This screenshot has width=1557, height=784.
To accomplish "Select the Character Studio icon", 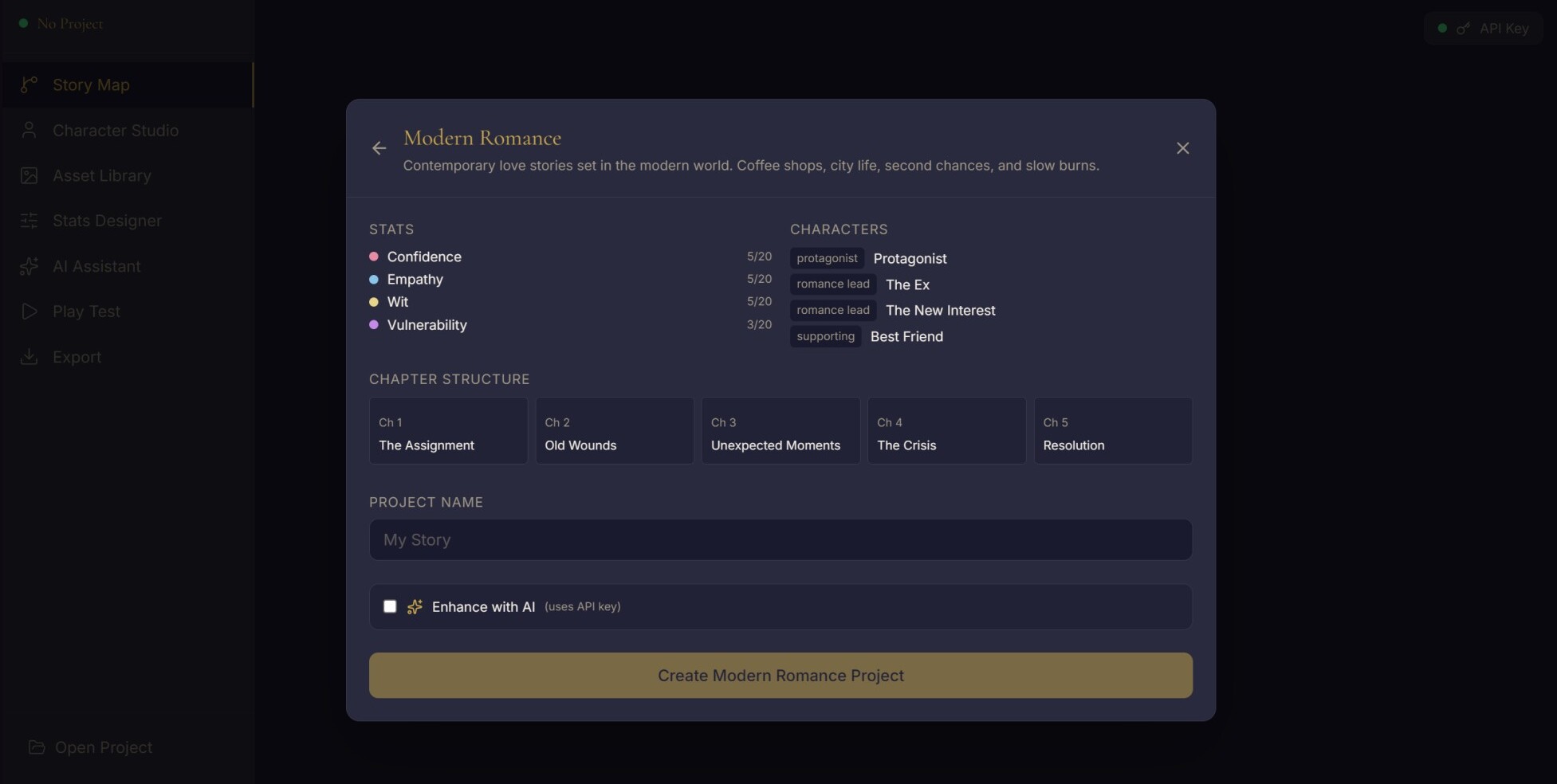I will pos(29,130).
